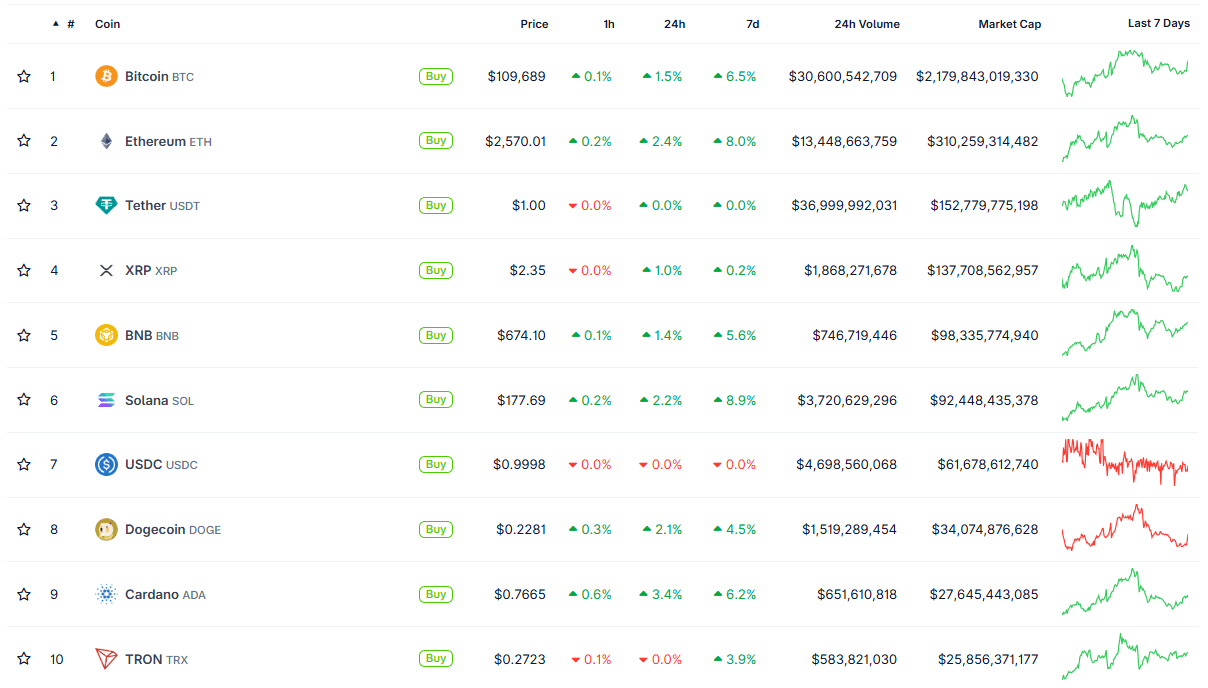Click Buy button for Dogecoin

[436, 529]
